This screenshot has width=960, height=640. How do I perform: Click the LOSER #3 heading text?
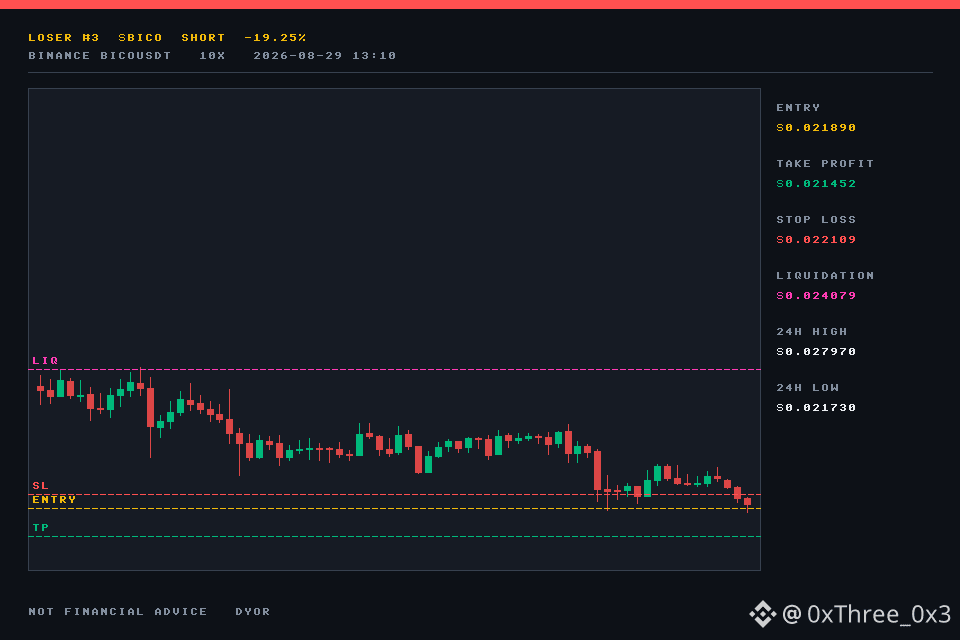click(x=64, y=37)
